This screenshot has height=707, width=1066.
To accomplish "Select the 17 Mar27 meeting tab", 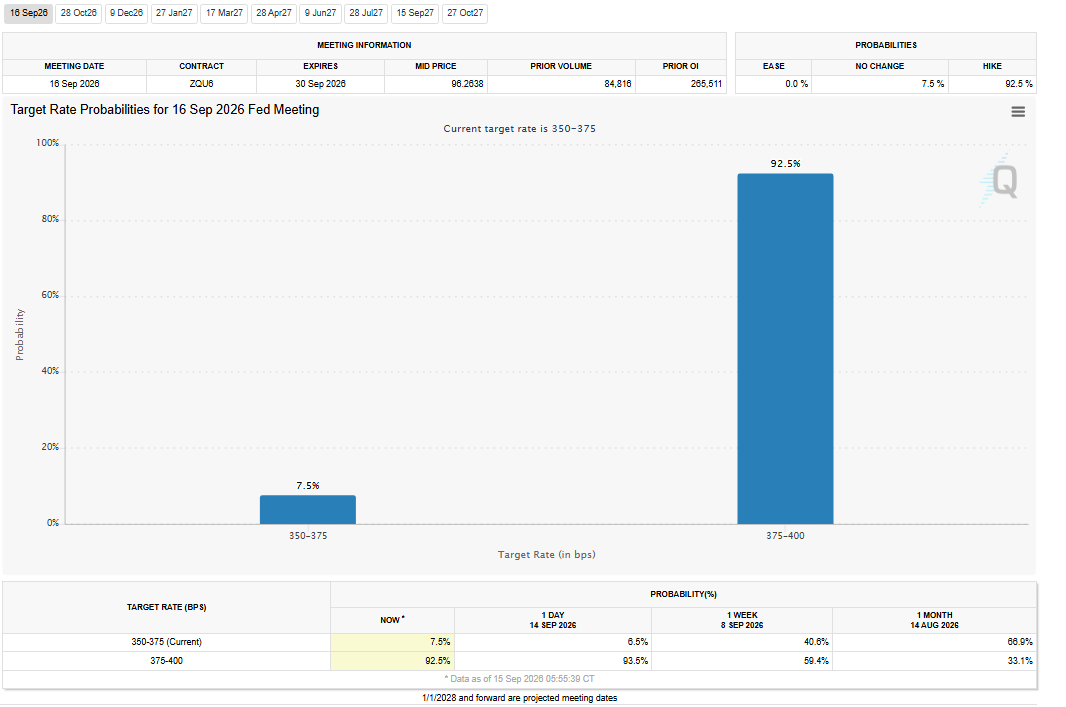I will click(x=224, y=13).
